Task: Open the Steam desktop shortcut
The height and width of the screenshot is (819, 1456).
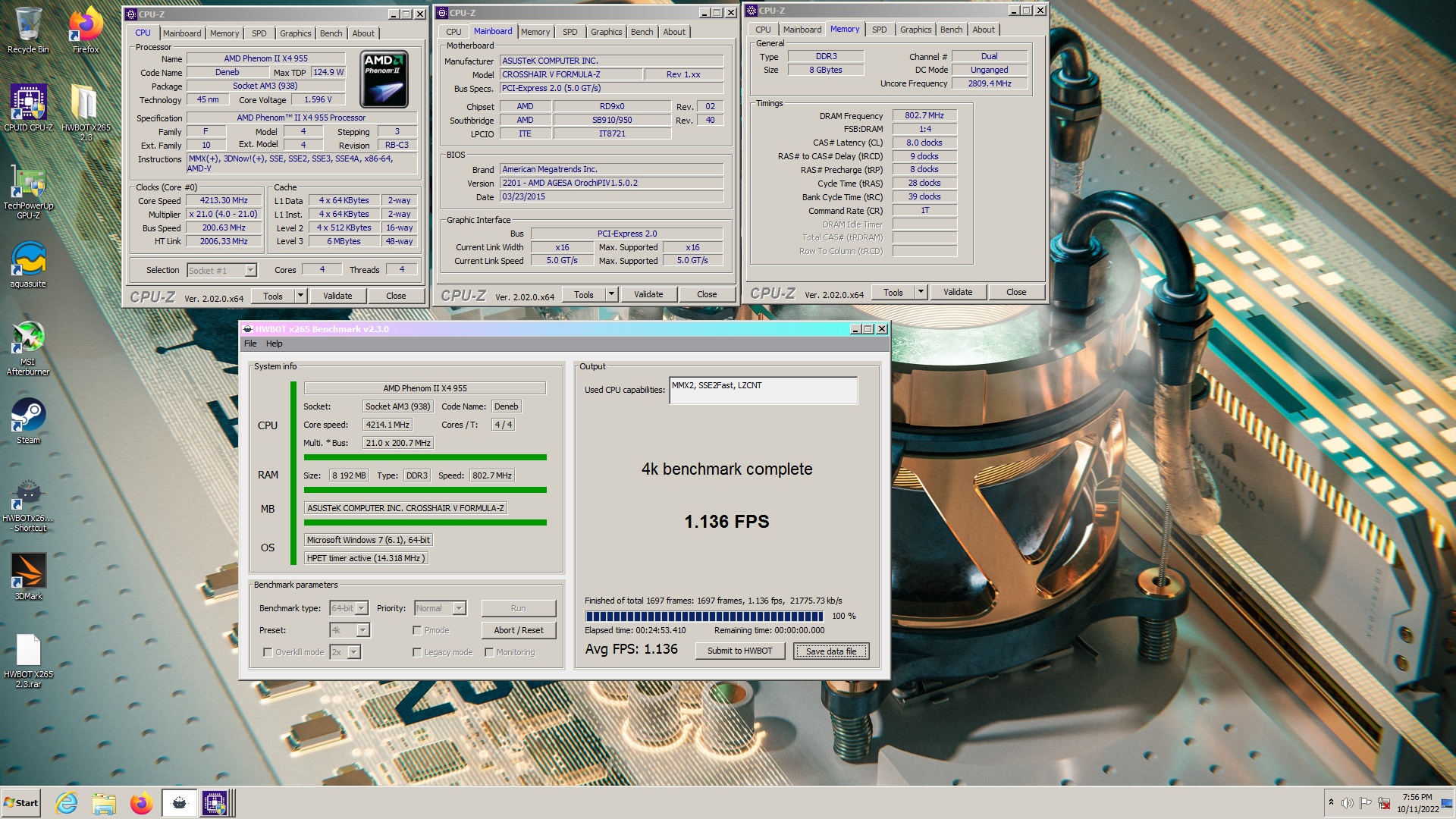Action: click(28, 421)
